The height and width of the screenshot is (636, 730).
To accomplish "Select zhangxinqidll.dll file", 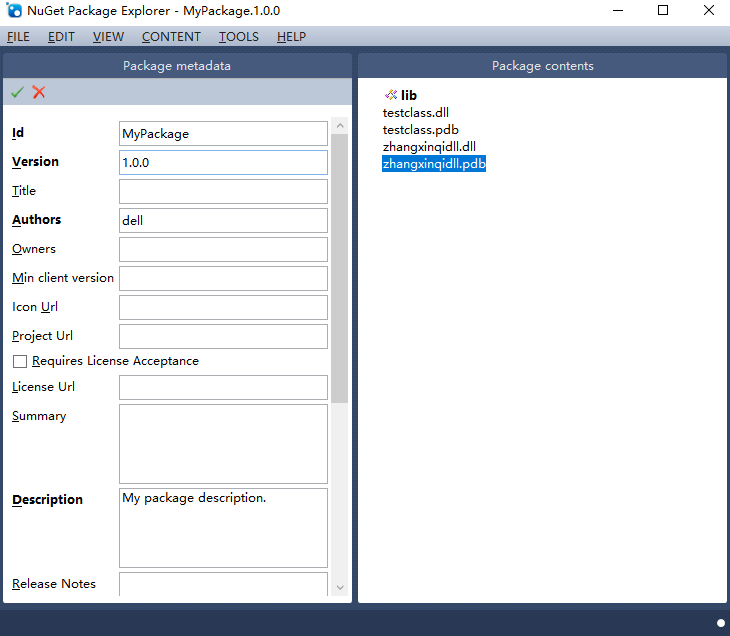I will tap(429, 147).
